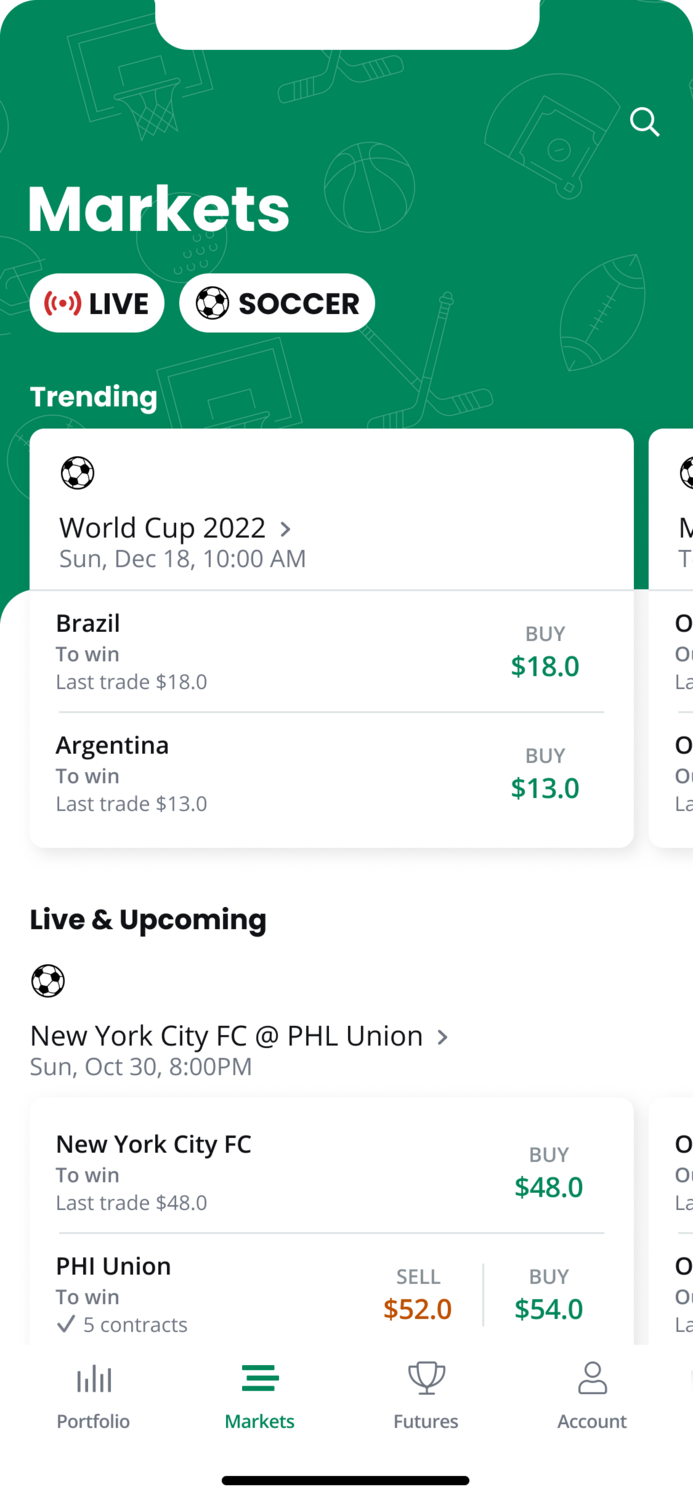The width and height of the screenshot is (693, 1500).
Task: Expand New York City FC @ PHL Union chevron
Action: coord(442,1037)
